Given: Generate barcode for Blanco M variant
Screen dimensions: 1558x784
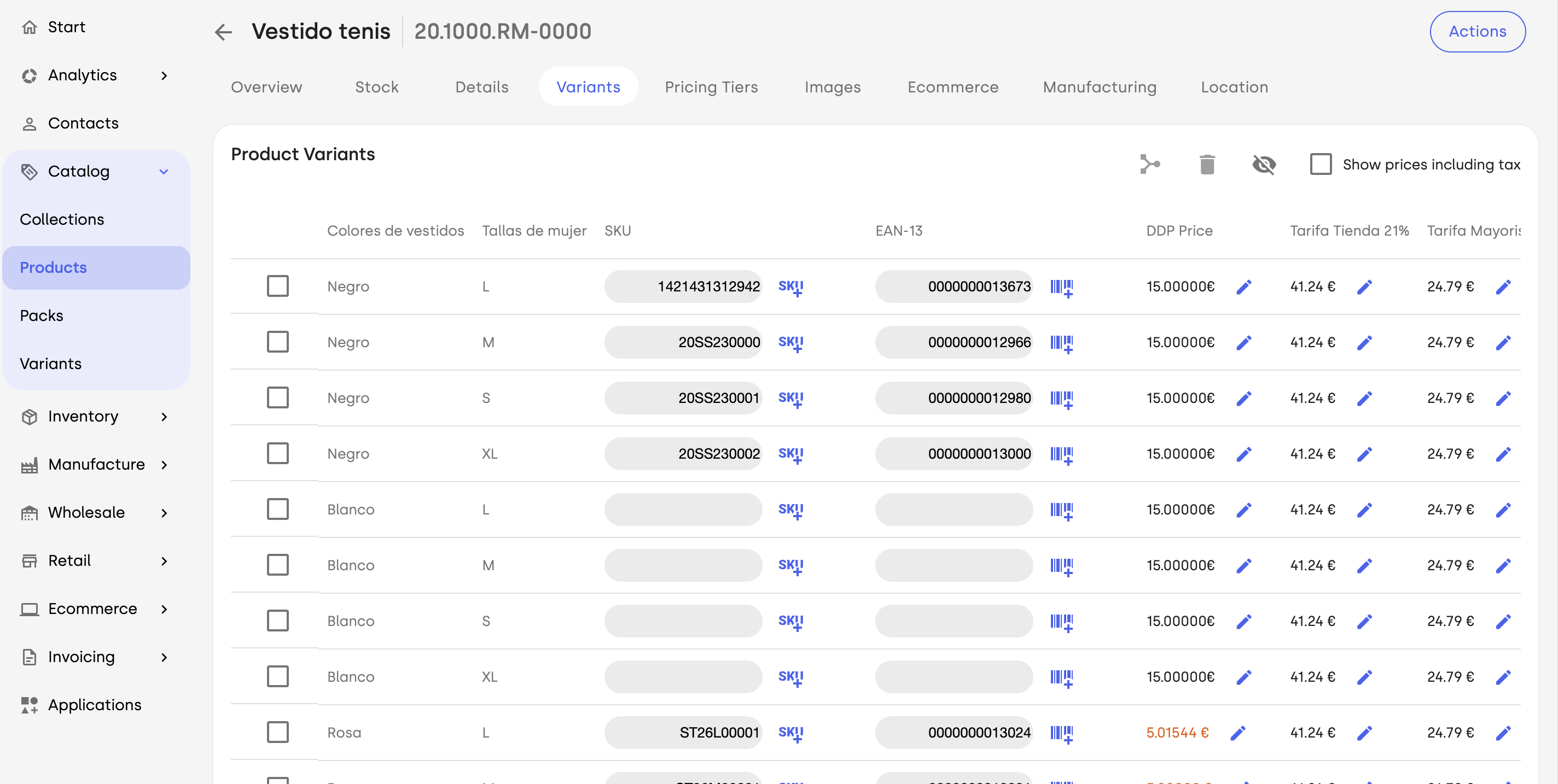Looking at the screenshot, I should click(1061, 566).
